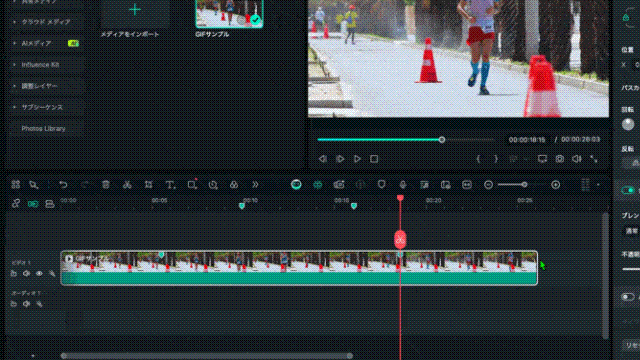Open the color circles tool icon
640x360 pixels.
tap(234, 184)
